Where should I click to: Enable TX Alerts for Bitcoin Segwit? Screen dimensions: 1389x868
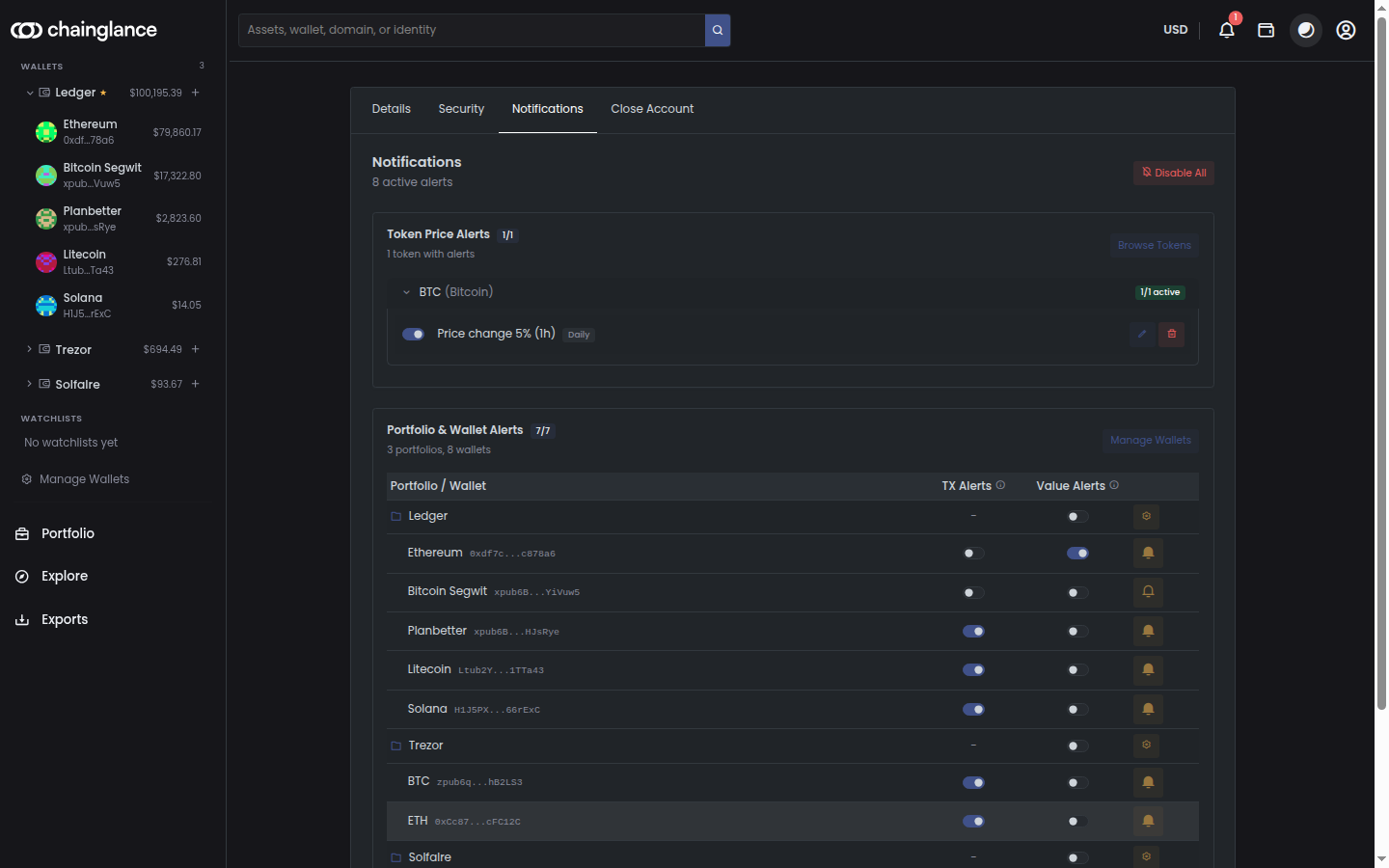click(973, 593)
